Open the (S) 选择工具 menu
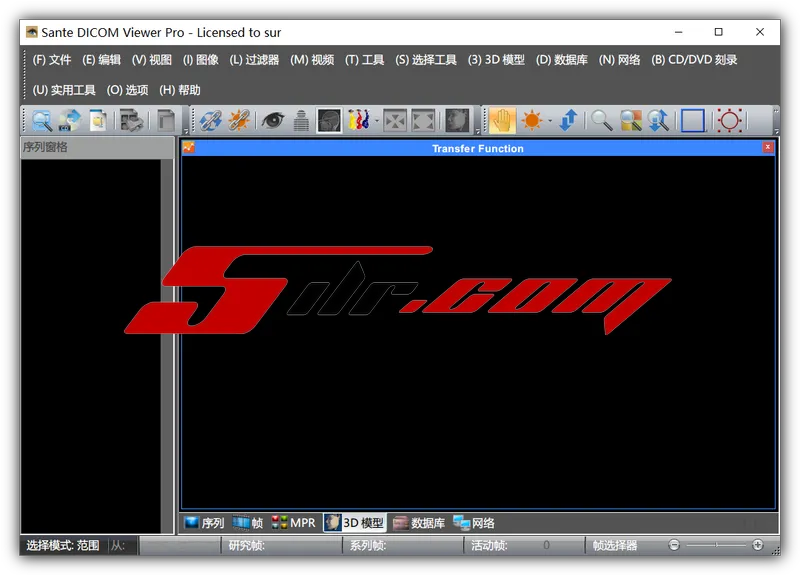Screen dimensions: 800x575 tap(426, 60)
